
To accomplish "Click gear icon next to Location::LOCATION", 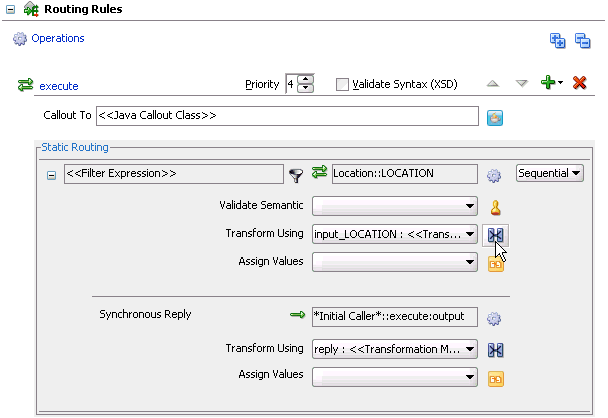I will pos(494,175).
